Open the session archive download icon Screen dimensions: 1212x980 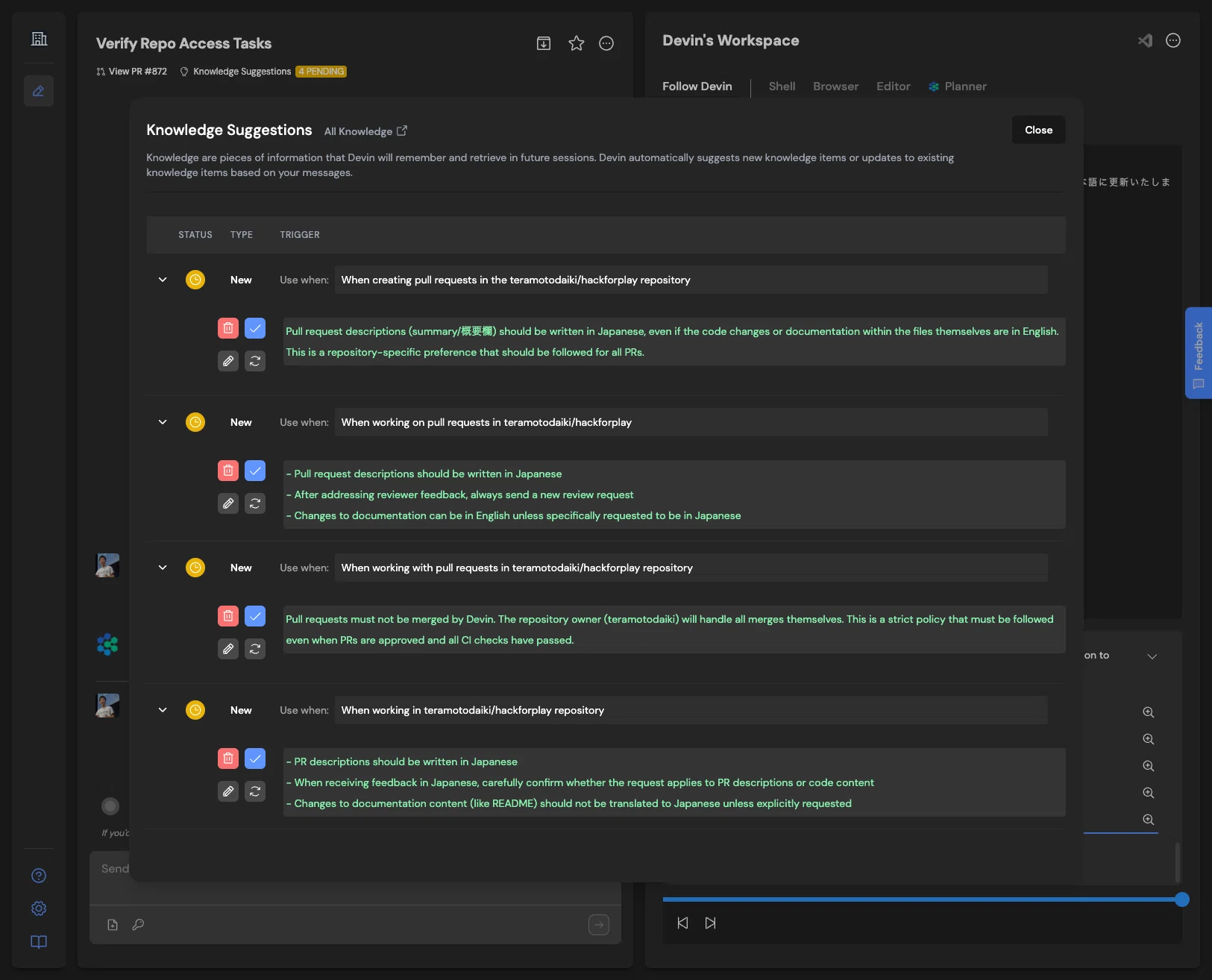[544, 43]
